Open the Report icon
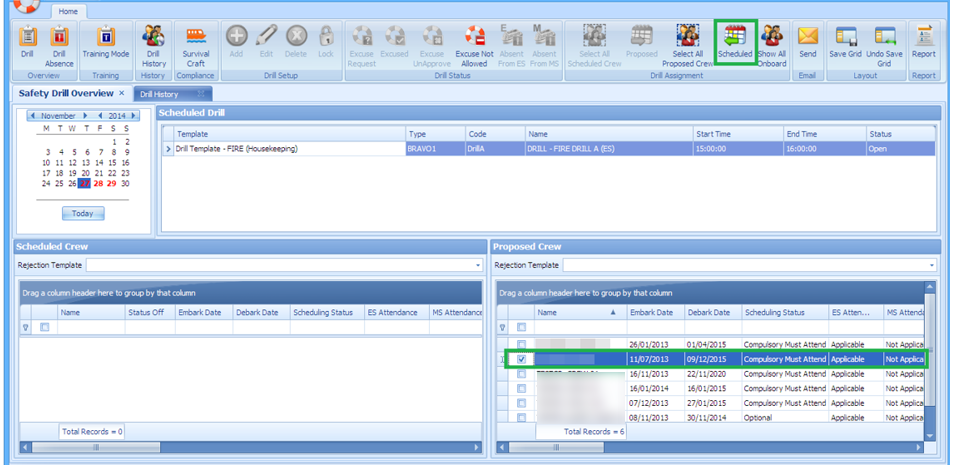 click(924, 42)
